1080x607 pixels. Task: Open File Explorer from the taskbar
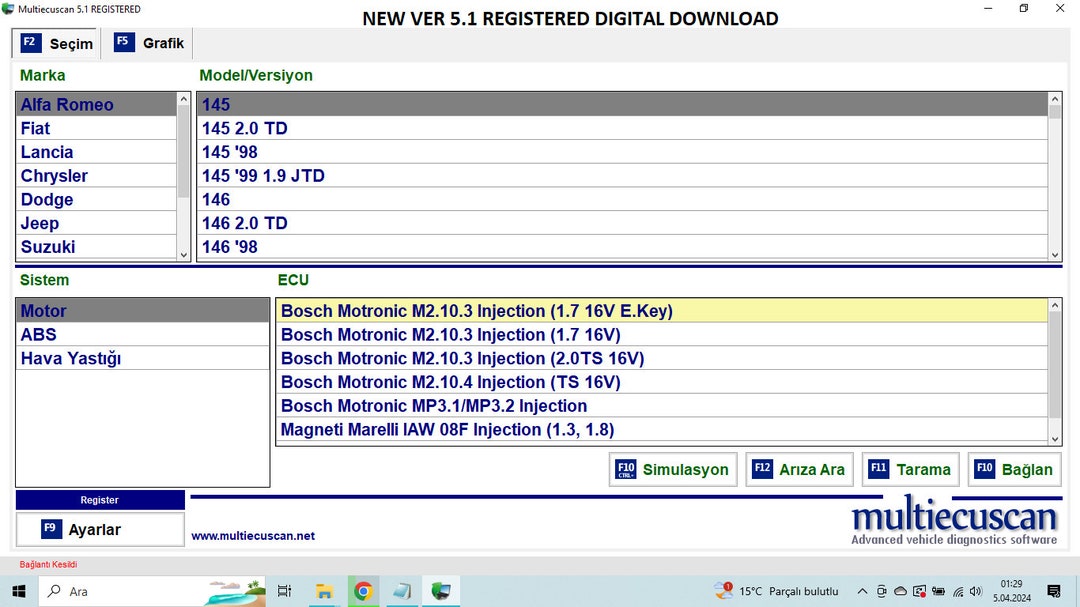point(324,591)
